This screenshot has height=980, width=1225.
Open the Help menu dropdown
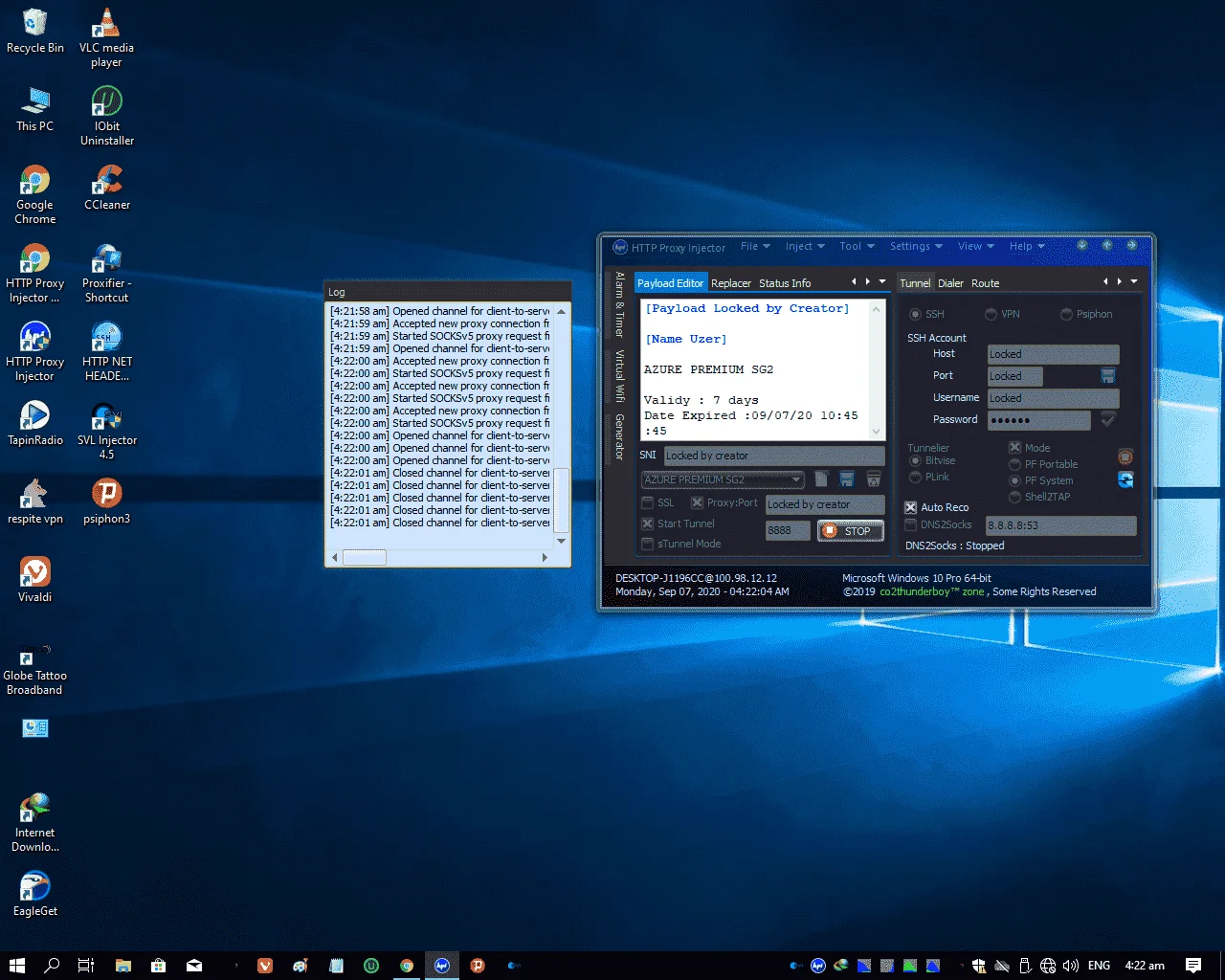1027,246
